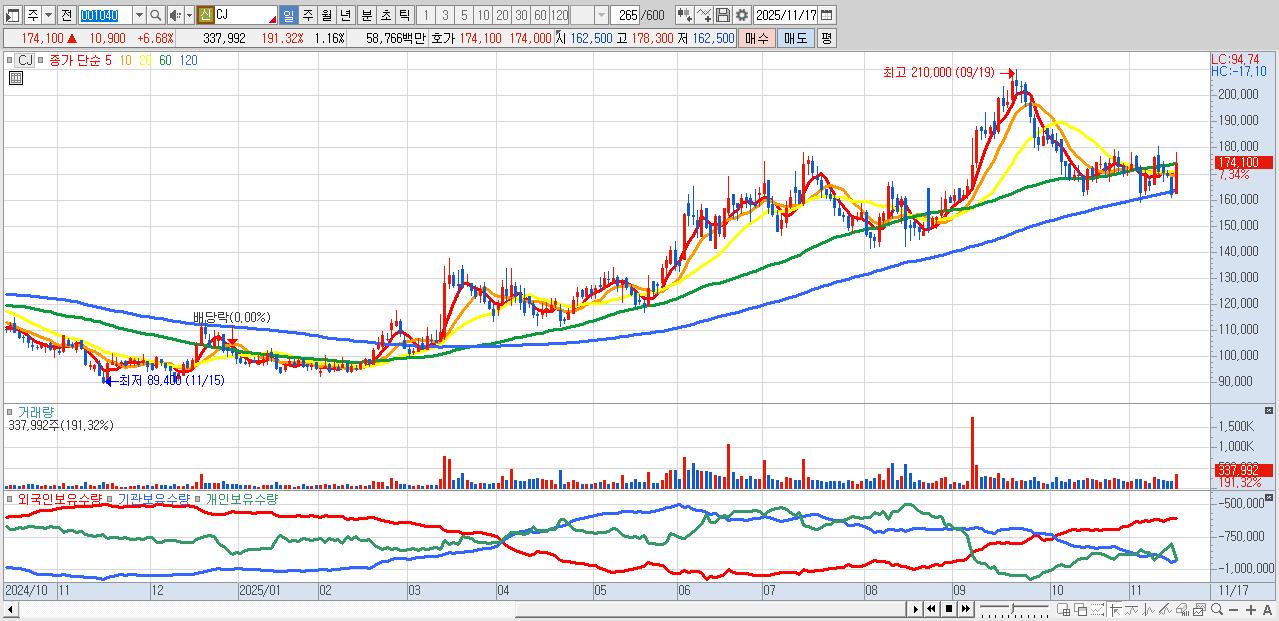Switch to second 초 period

[x=385, y=15]
